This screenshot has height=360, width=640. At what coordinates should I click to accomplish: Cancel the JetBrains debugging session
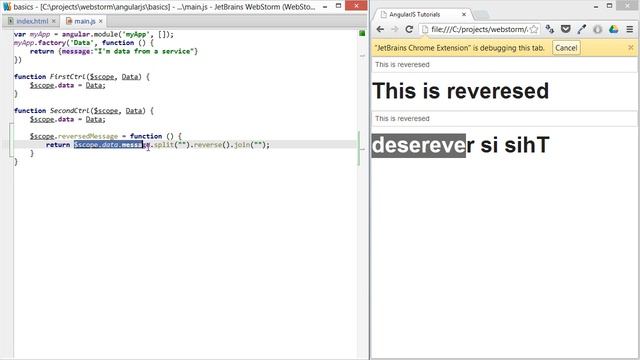[566, 48]
